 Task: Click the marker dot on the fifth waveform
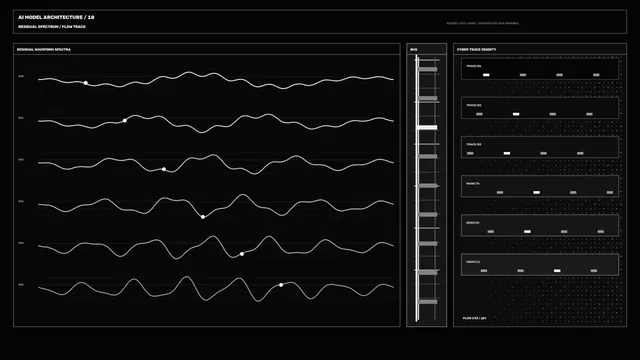[242, 254]
